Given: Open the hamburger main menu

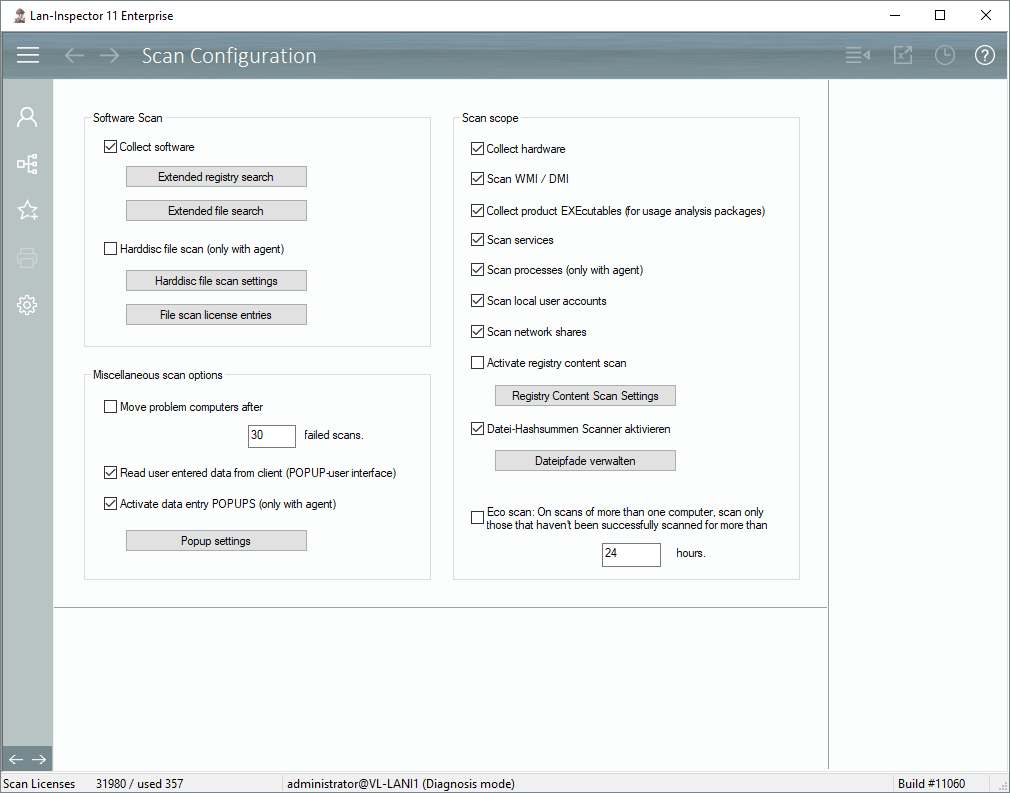Looking at the screenshot, I should tap(28, 56).
